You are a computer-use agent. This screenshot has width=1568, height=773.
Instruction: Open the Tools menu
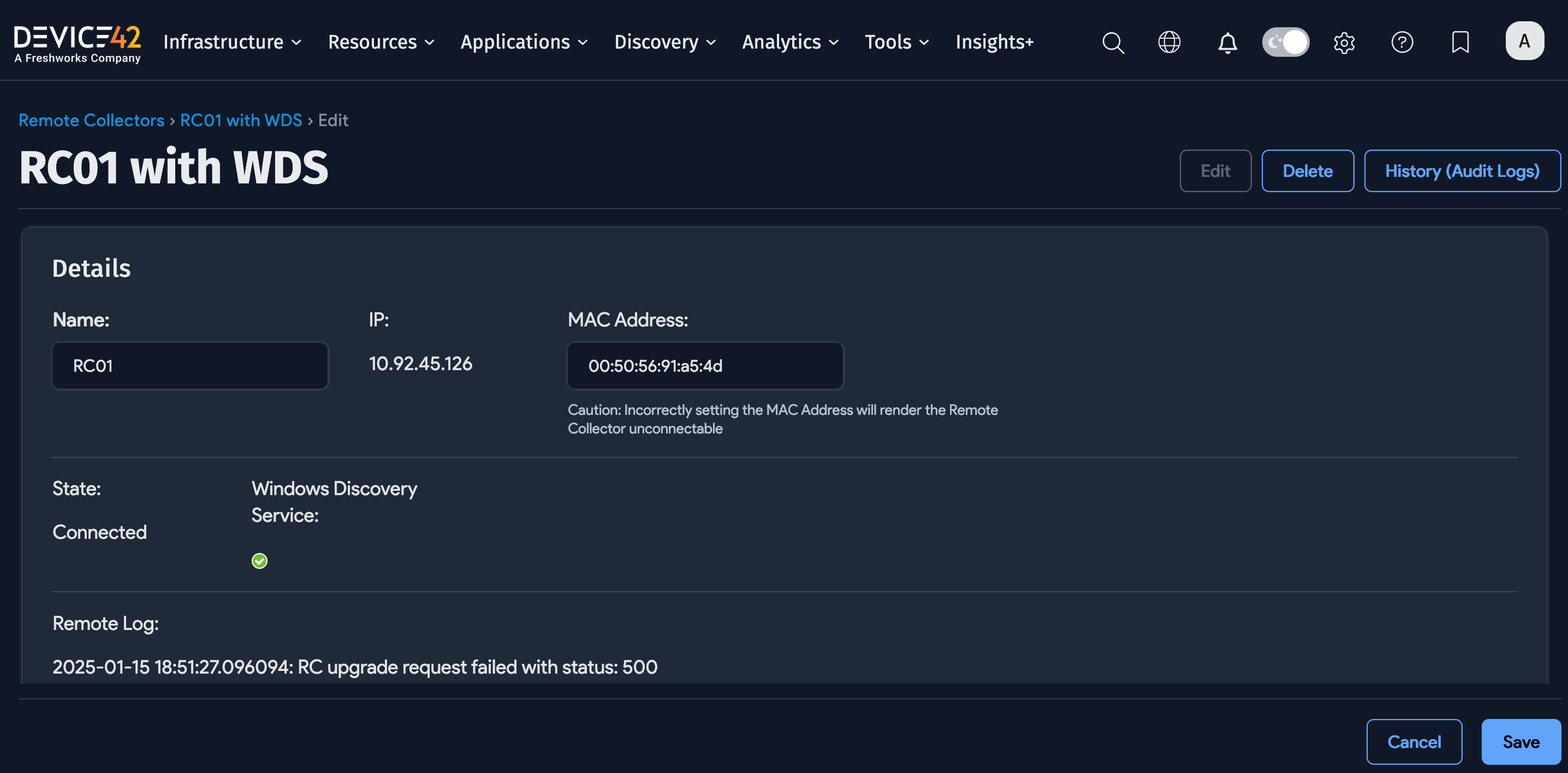pos(896,42)
